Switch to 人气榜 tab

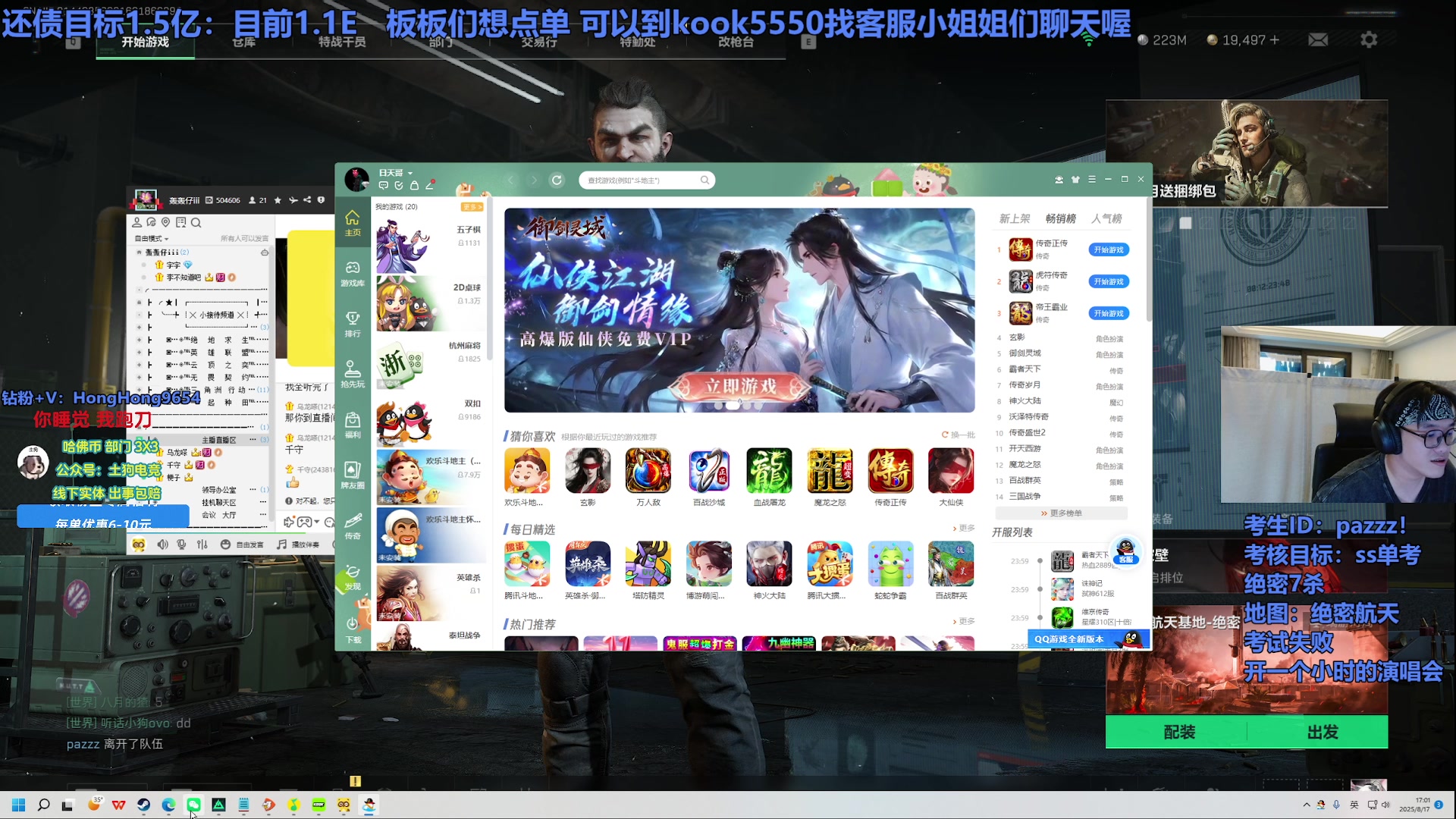(x=1106, y=218)
